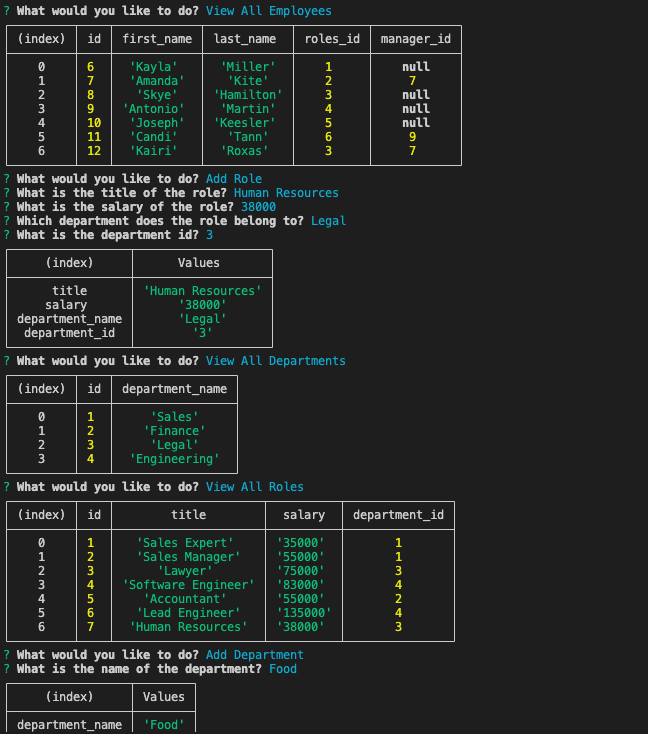
Task: Click 'Human Resources' answer to role title prompt
Action: [x=286, y=193]
